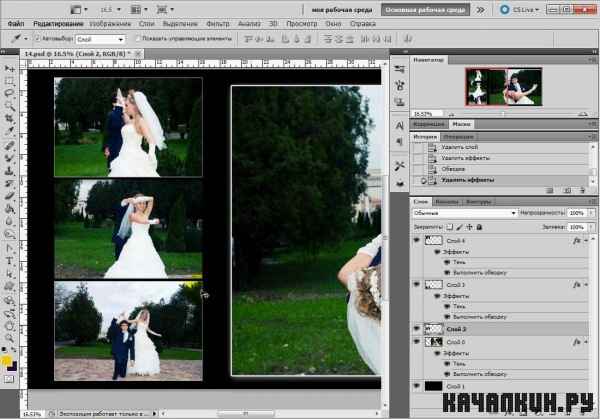Switch to the Каналы tab
The image size is (600, 419).
(x=447, y=202)
